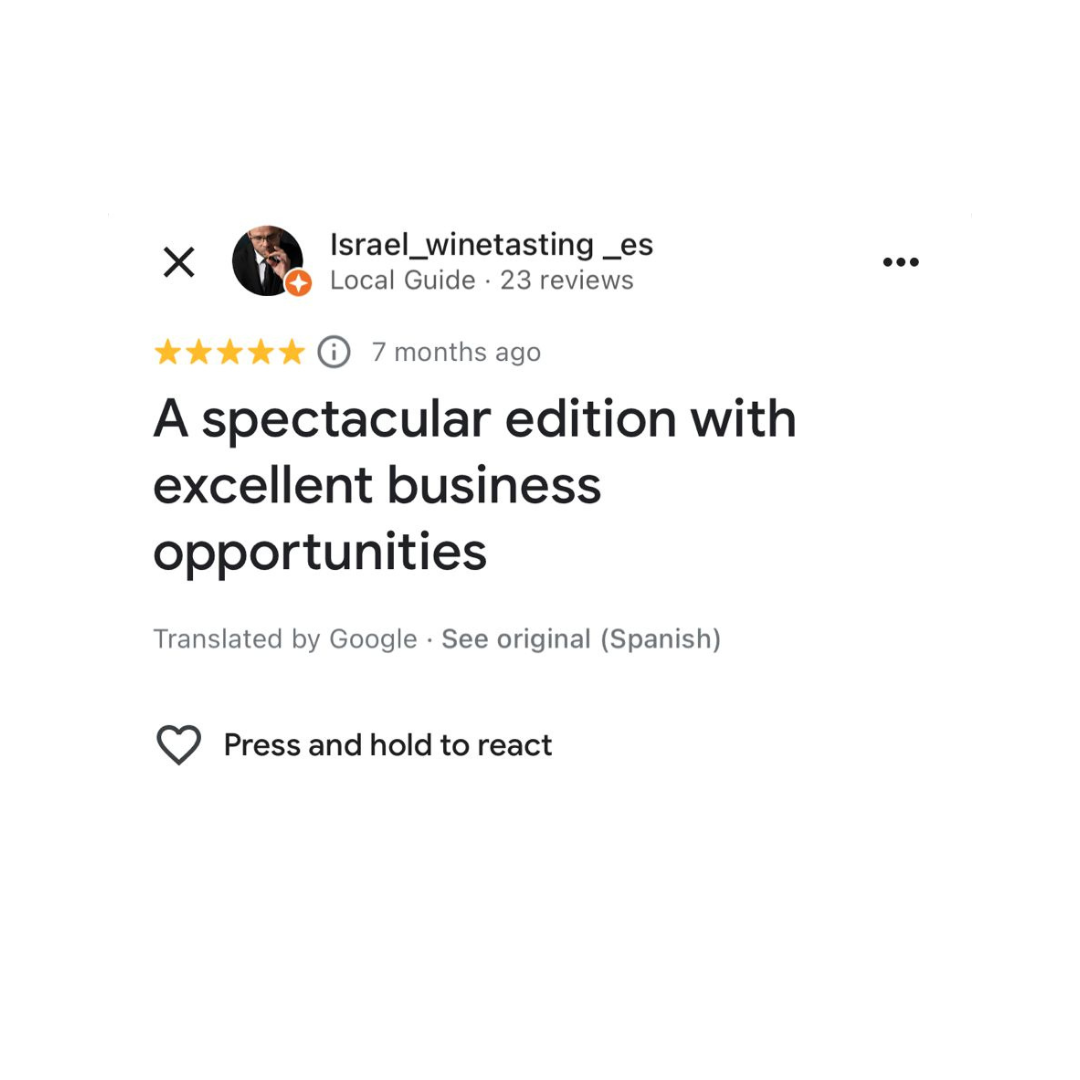Click the fourth yellow rating star

point(260,352)
